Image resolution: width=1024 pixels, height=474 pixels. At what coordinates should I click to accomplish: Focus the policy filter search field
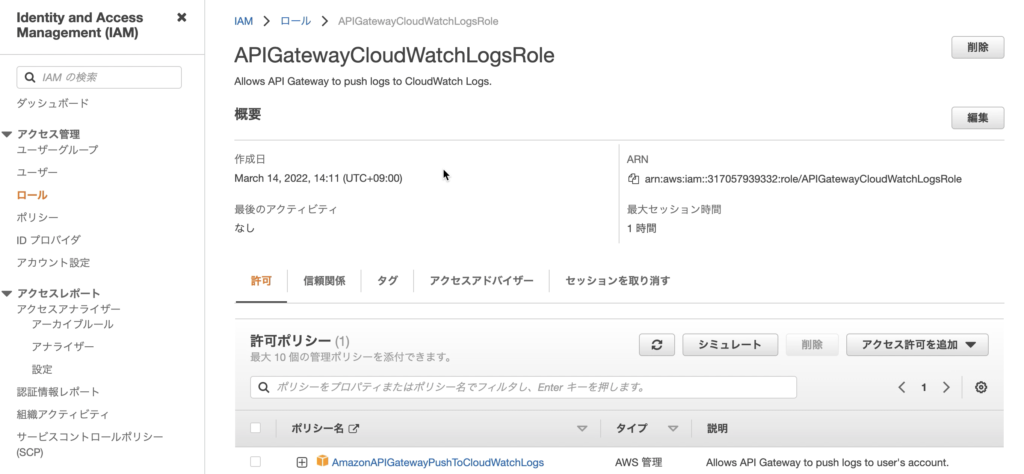point(523,387)
